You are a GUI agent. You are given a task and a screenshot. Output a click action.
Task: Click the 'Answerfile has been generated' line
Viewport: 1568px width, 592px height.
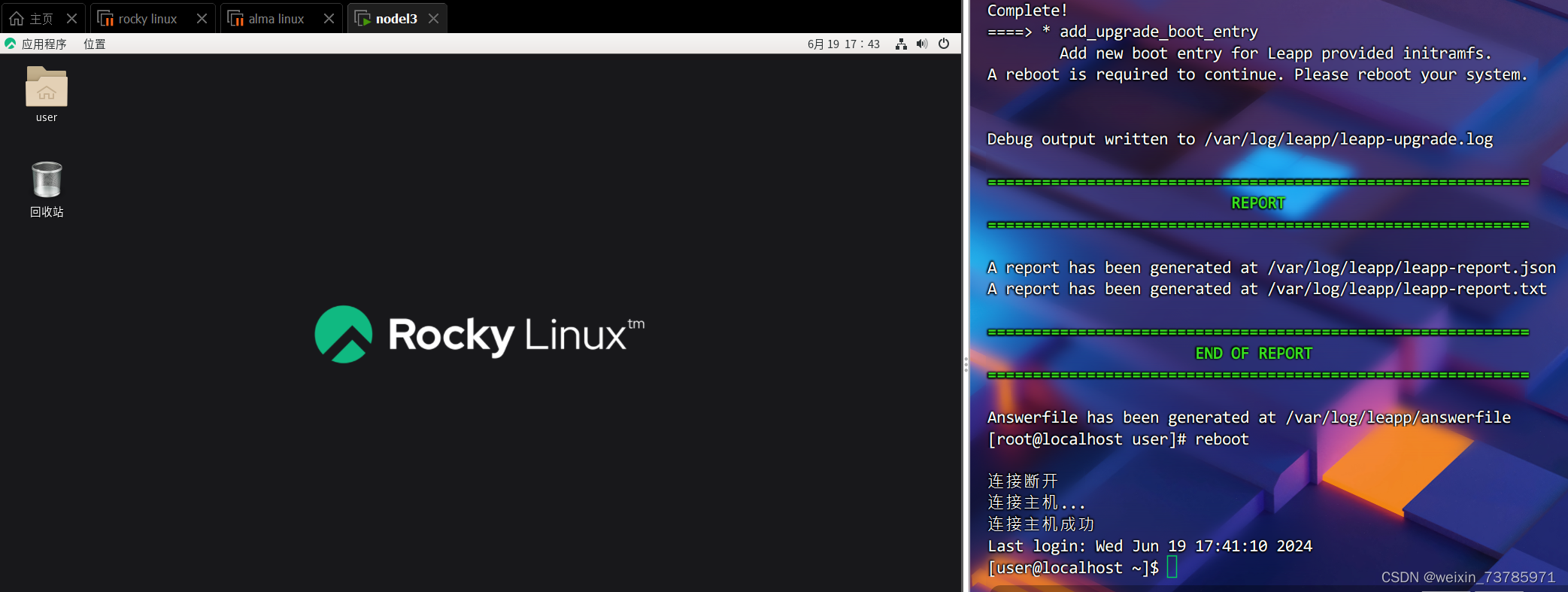(x=1248, y=417)
